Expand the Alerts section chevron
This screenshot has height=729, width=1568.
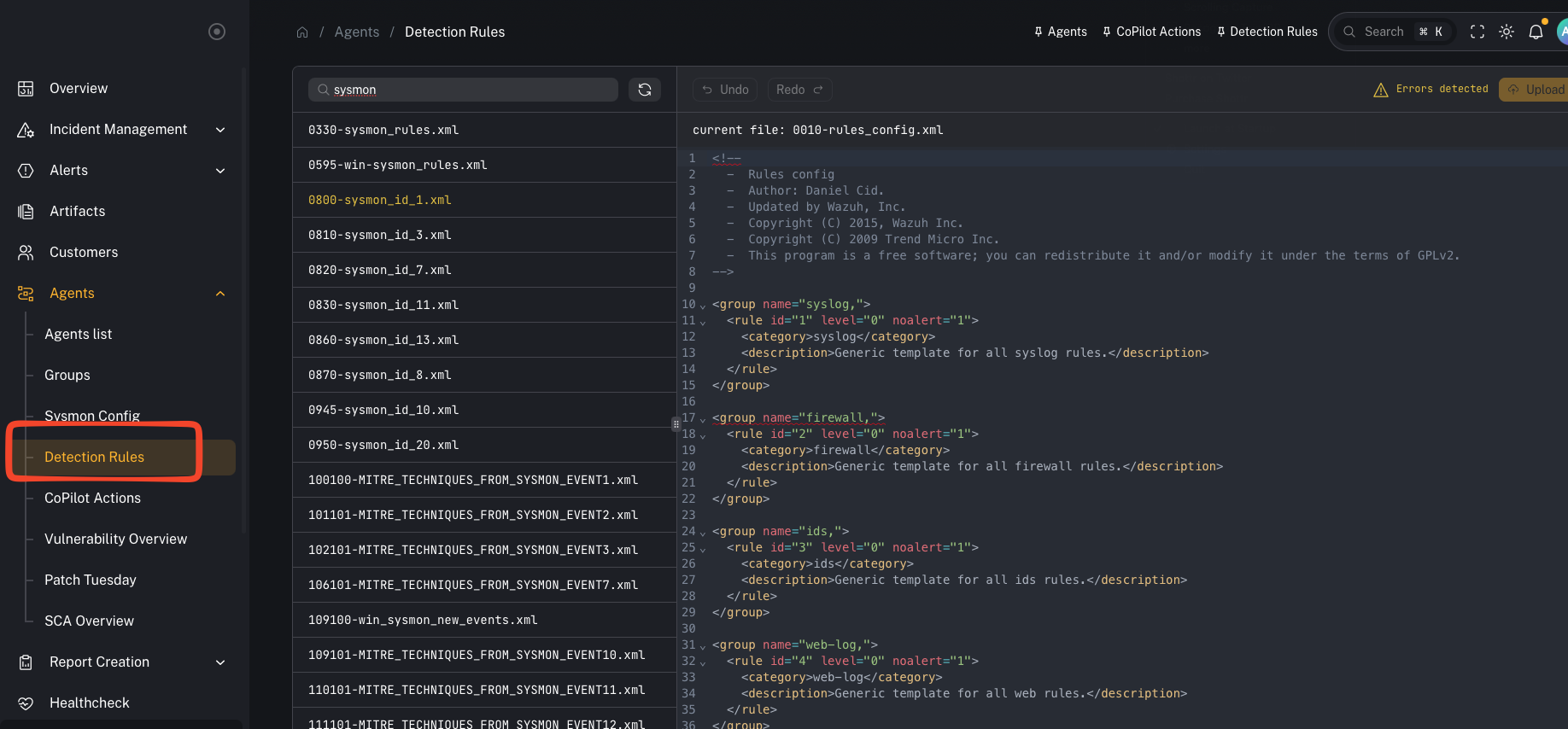coord(220,171)
